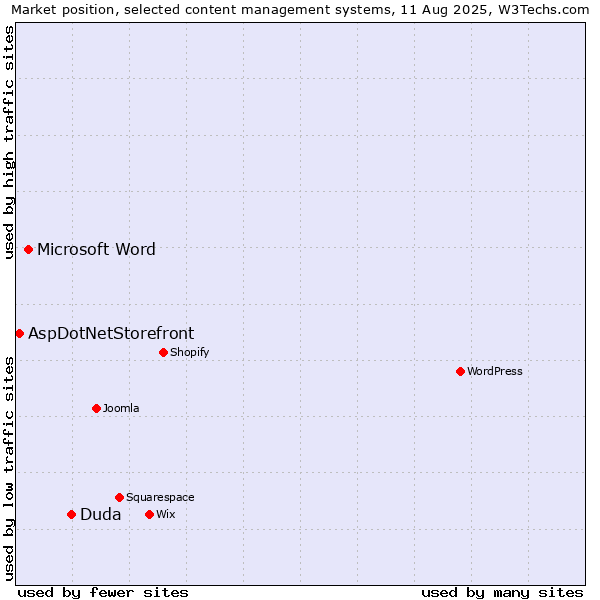
Task: Click the 'used by many sites' axis label
Action: pos(502,593)
